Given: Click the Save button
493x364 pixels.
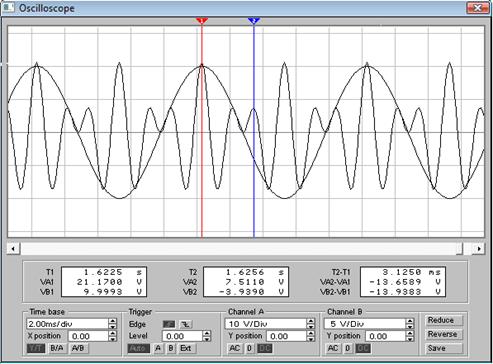Looking at the screenshot, I should click(x=444, y=348).
